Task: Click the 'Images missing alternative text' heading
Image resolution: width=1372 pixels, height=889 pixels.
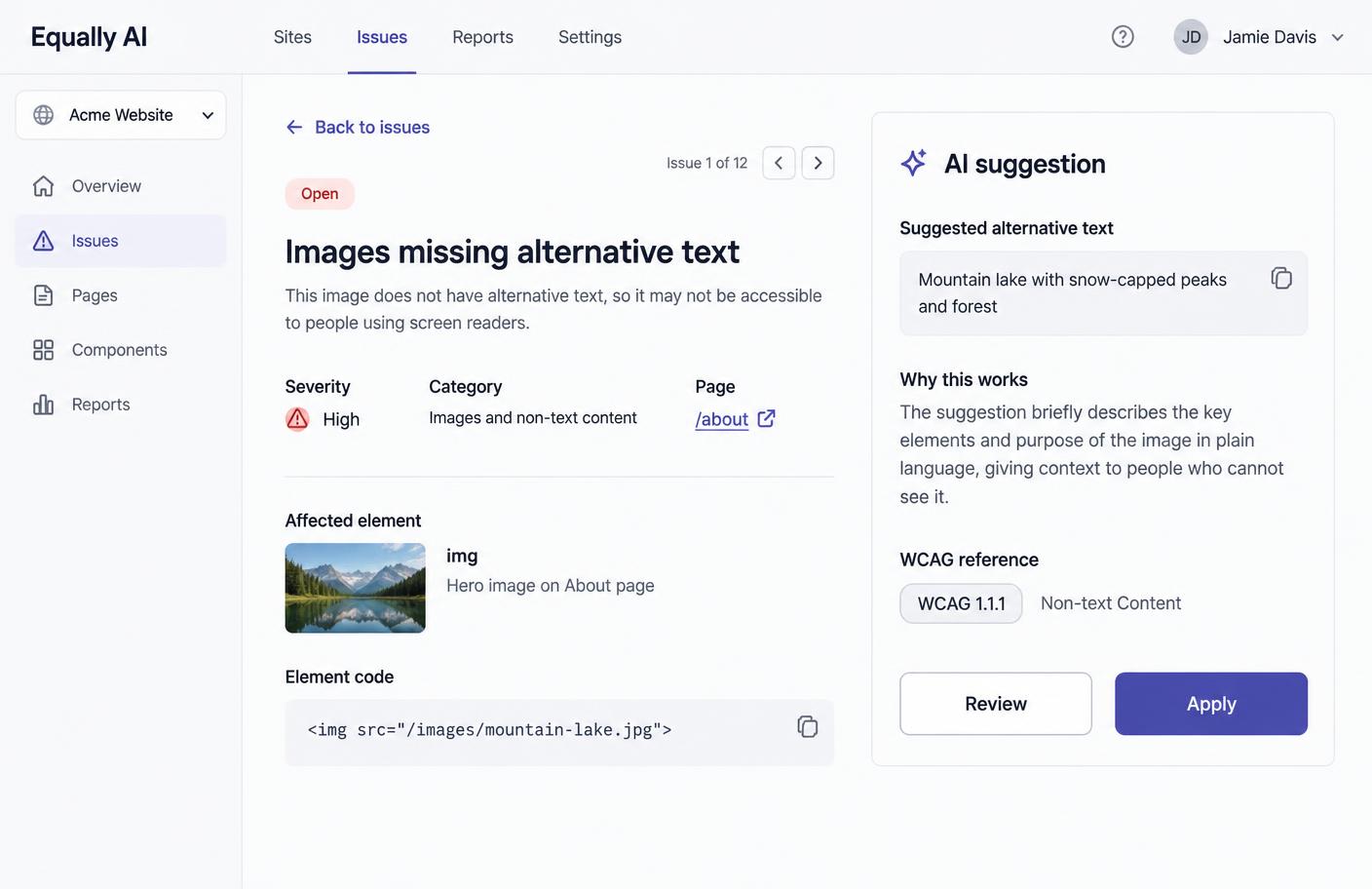Action: (513, 251)
